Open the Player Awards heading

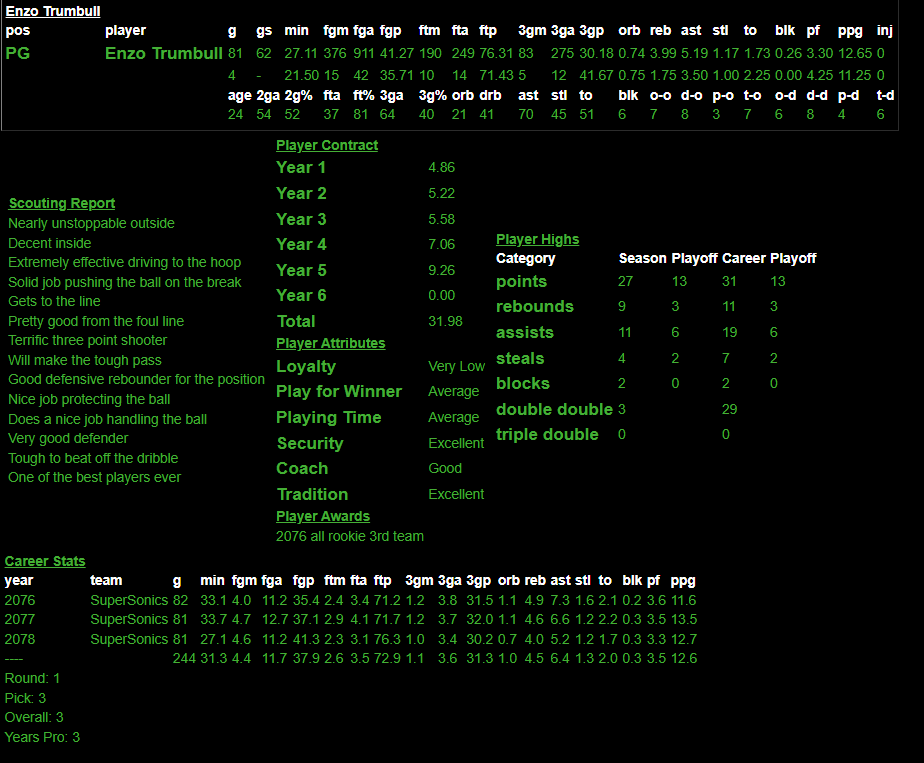point(323,516)
